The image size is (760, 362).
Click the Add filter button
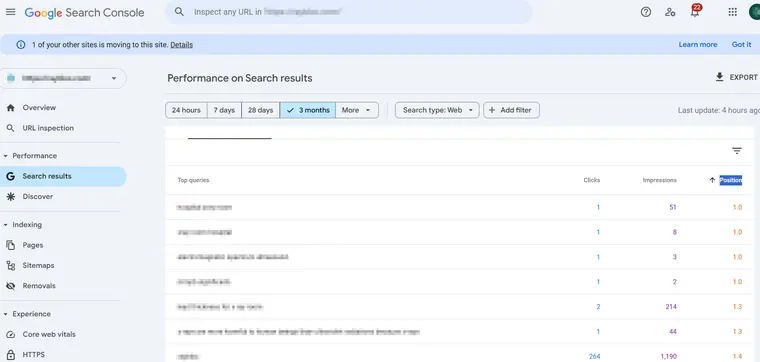pos(511,110)
